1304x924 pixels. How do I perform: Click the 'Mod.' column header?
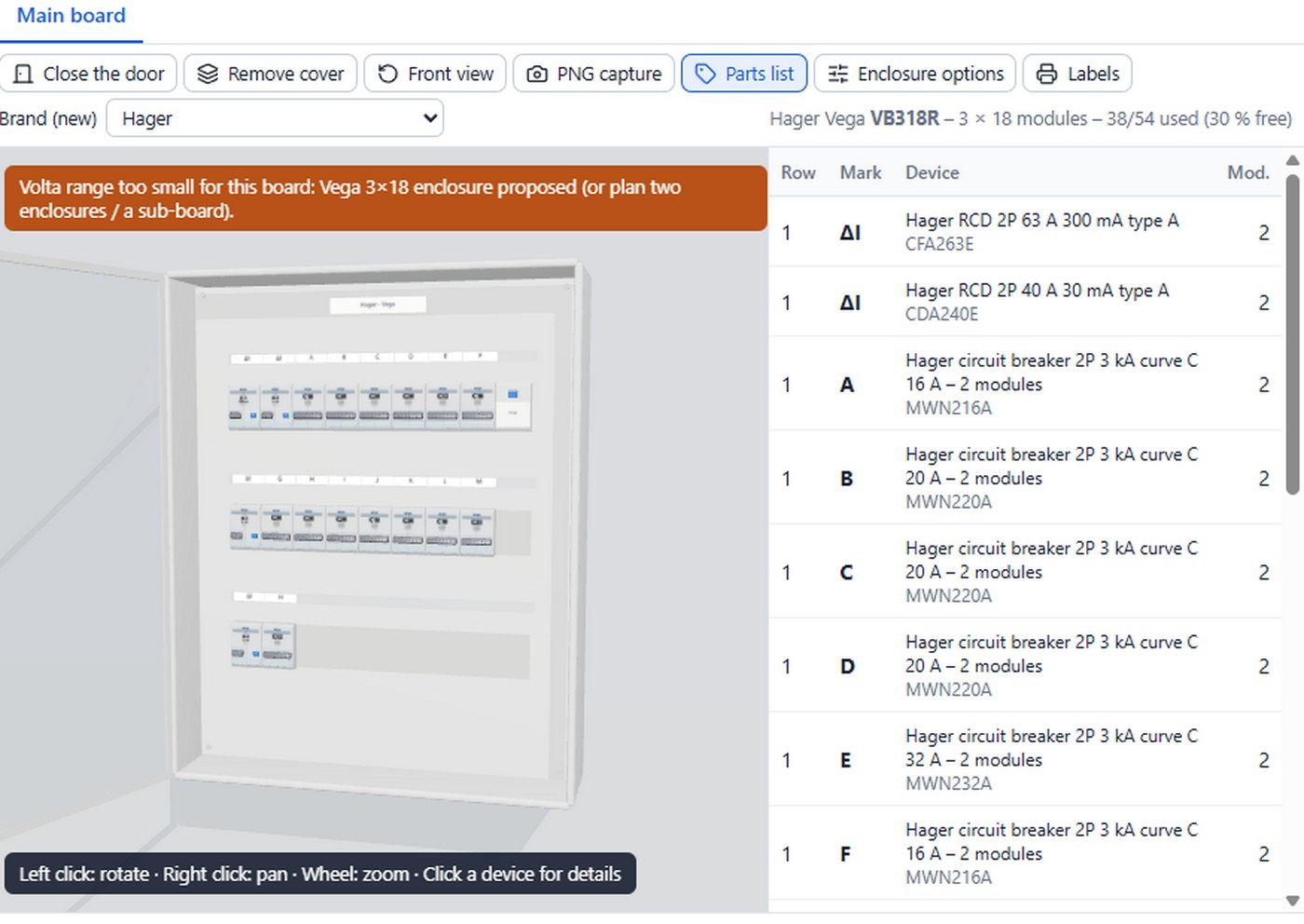tap(1248, 172)
